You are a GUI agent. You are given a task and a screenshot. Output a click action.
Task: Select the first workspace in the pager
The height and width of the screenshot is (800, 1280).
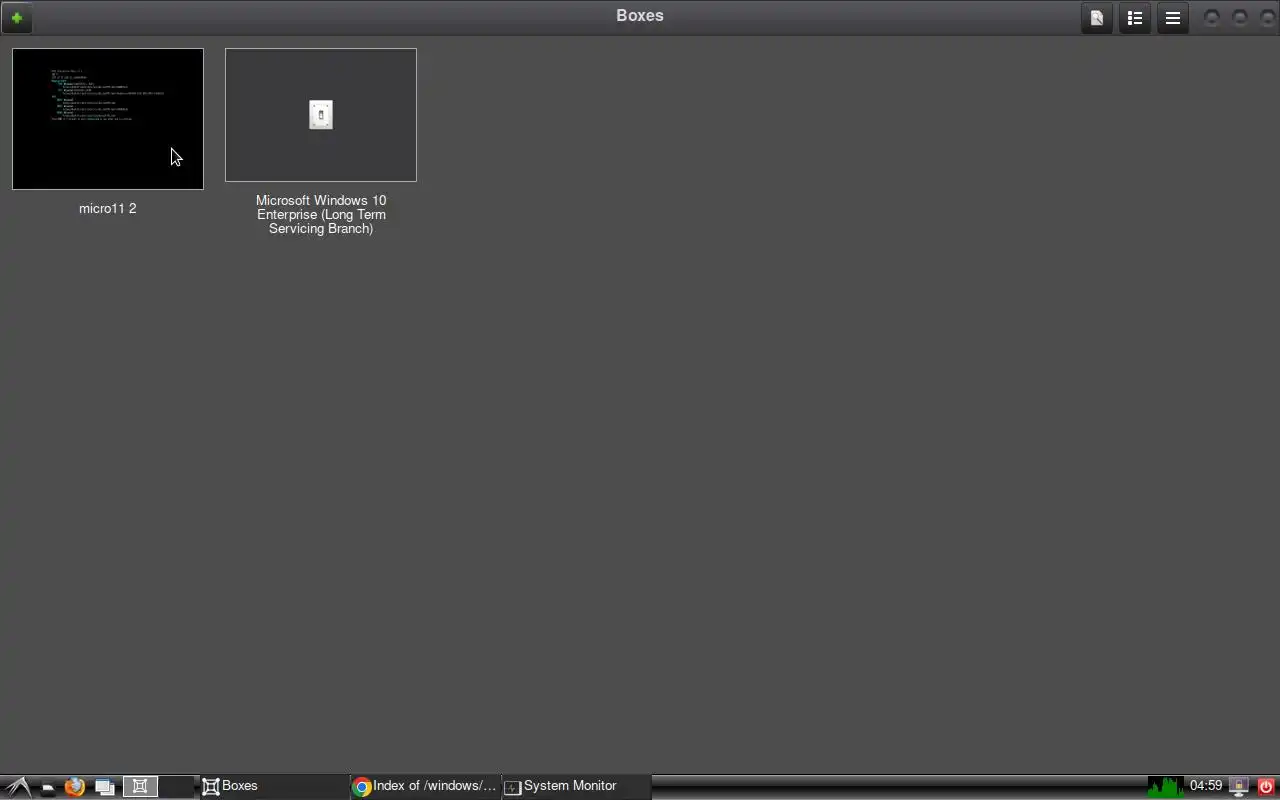(x=140, y=787)
